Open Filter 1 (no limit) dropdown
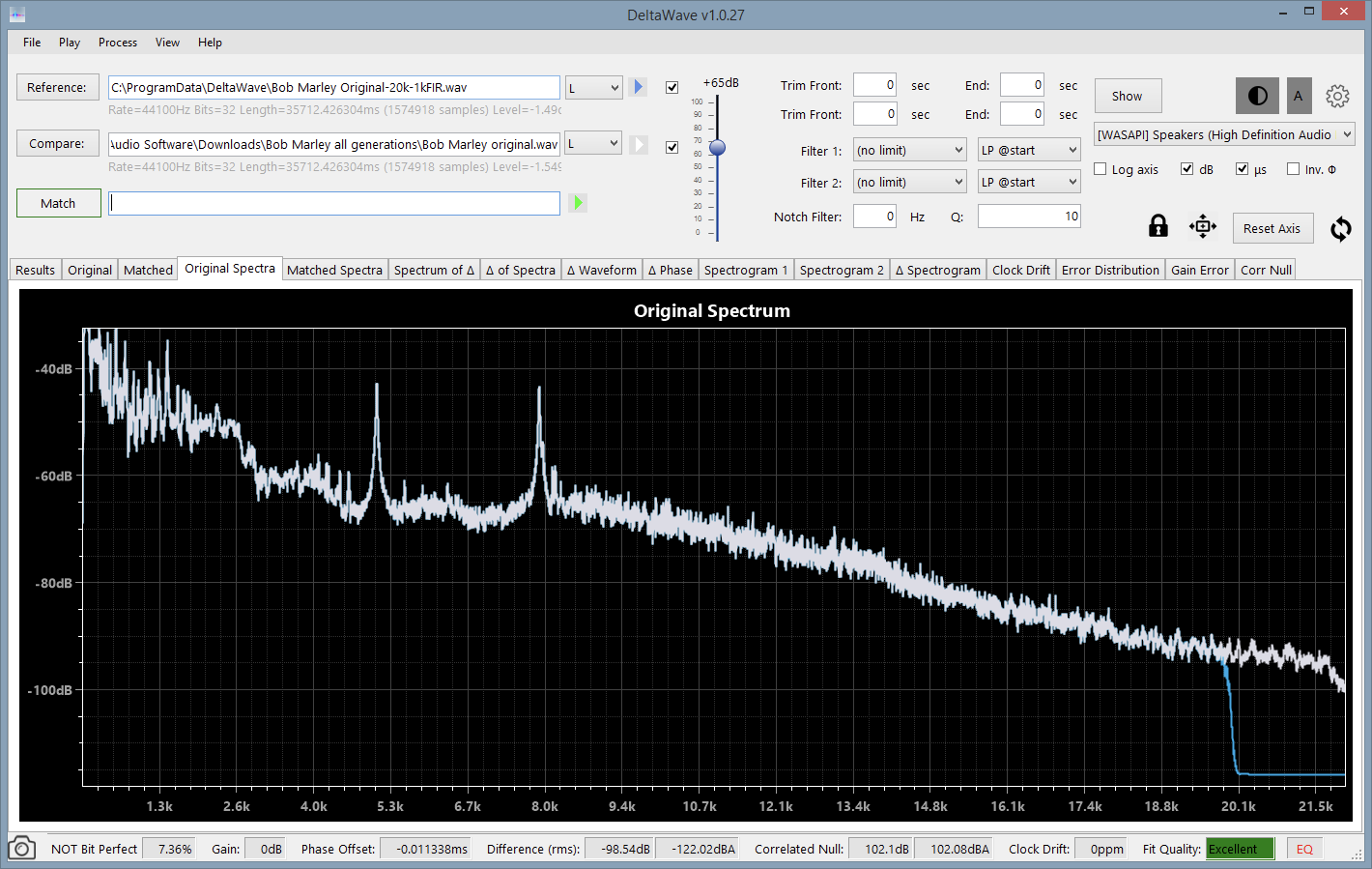The height and width of the screenshot is (869, 1372). 909,150
